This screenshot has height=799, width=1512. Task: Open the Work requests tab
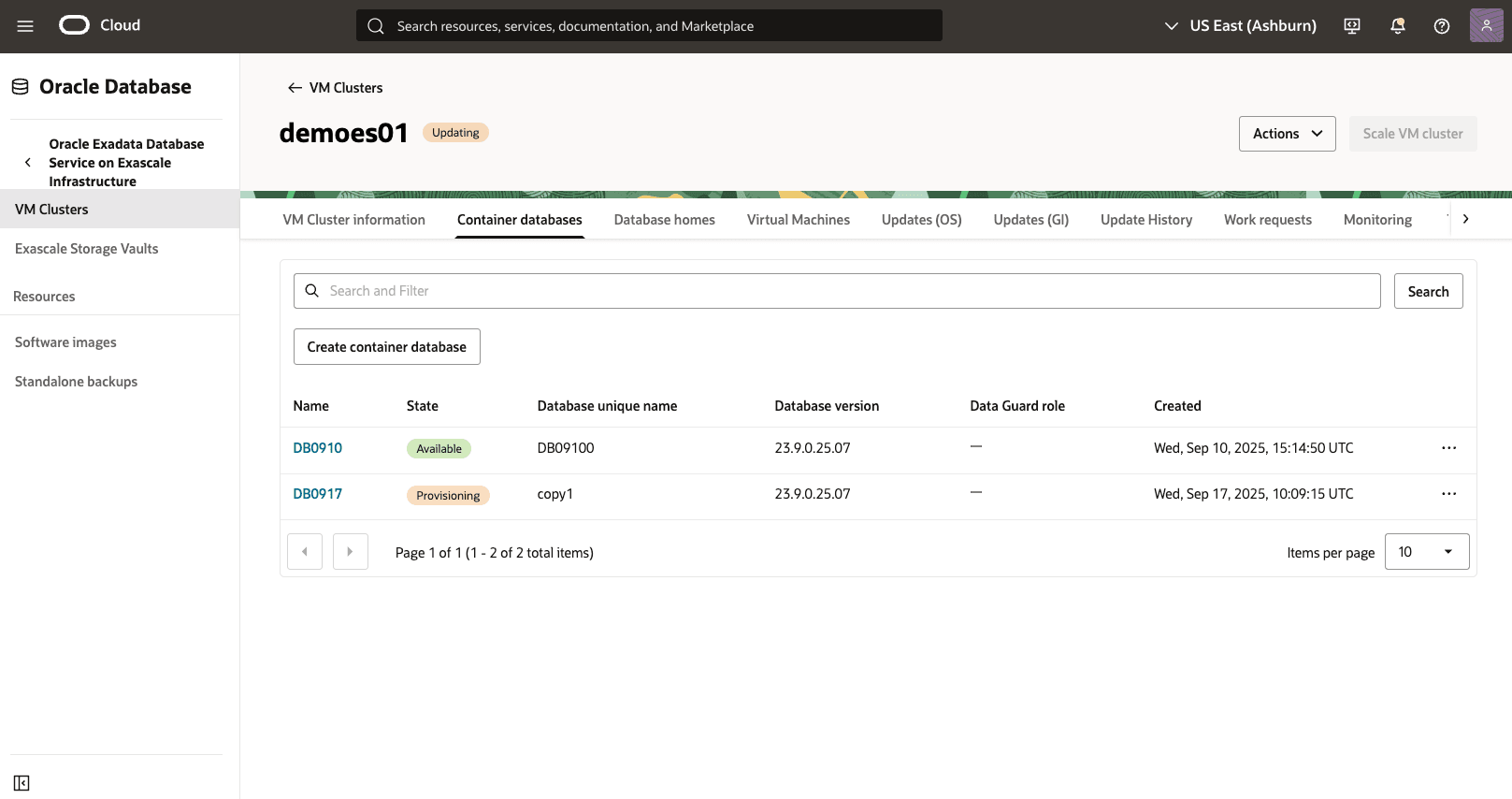[1268, 220]
